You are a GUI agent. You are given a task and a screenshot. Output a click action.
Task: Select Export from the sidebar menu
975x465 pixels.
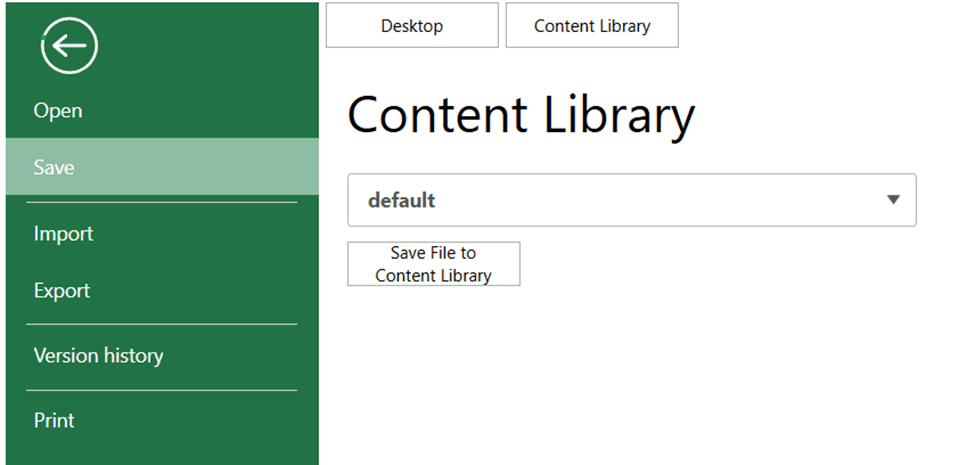pos(62,291)
